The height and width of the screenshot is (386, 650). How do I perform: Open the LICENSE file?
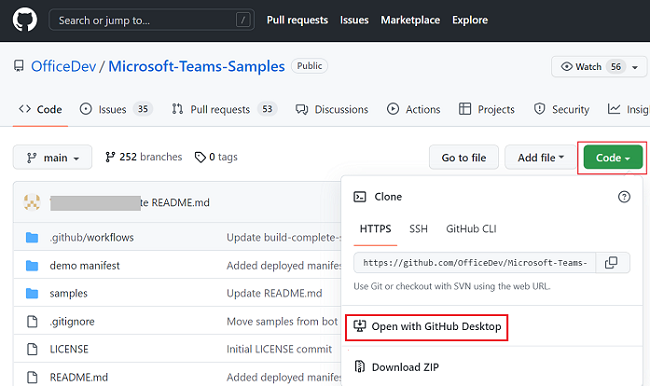69,349
